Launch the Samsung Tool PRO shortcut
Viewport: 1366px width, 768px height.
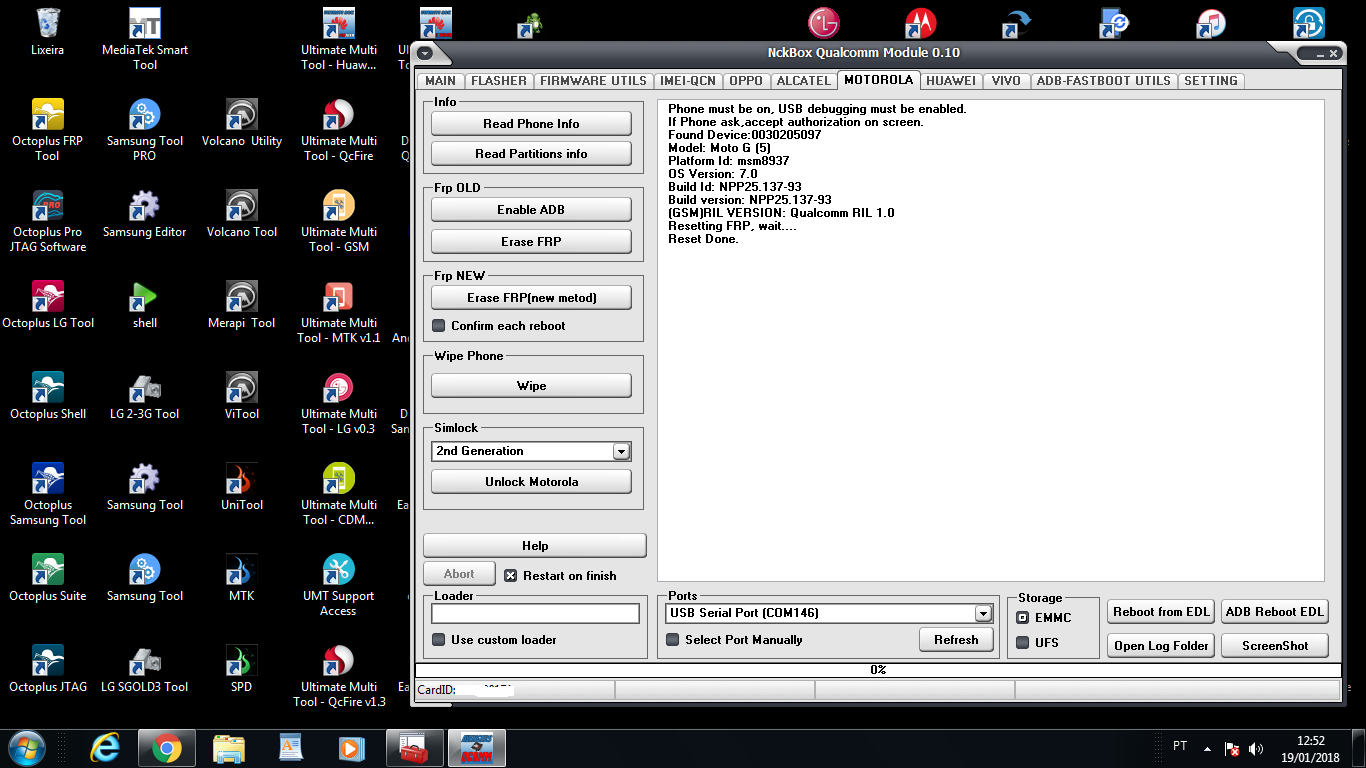(145, 130)
